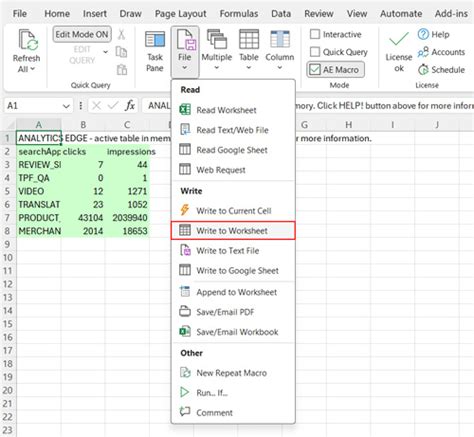Select Append to Worksheet

233,292
